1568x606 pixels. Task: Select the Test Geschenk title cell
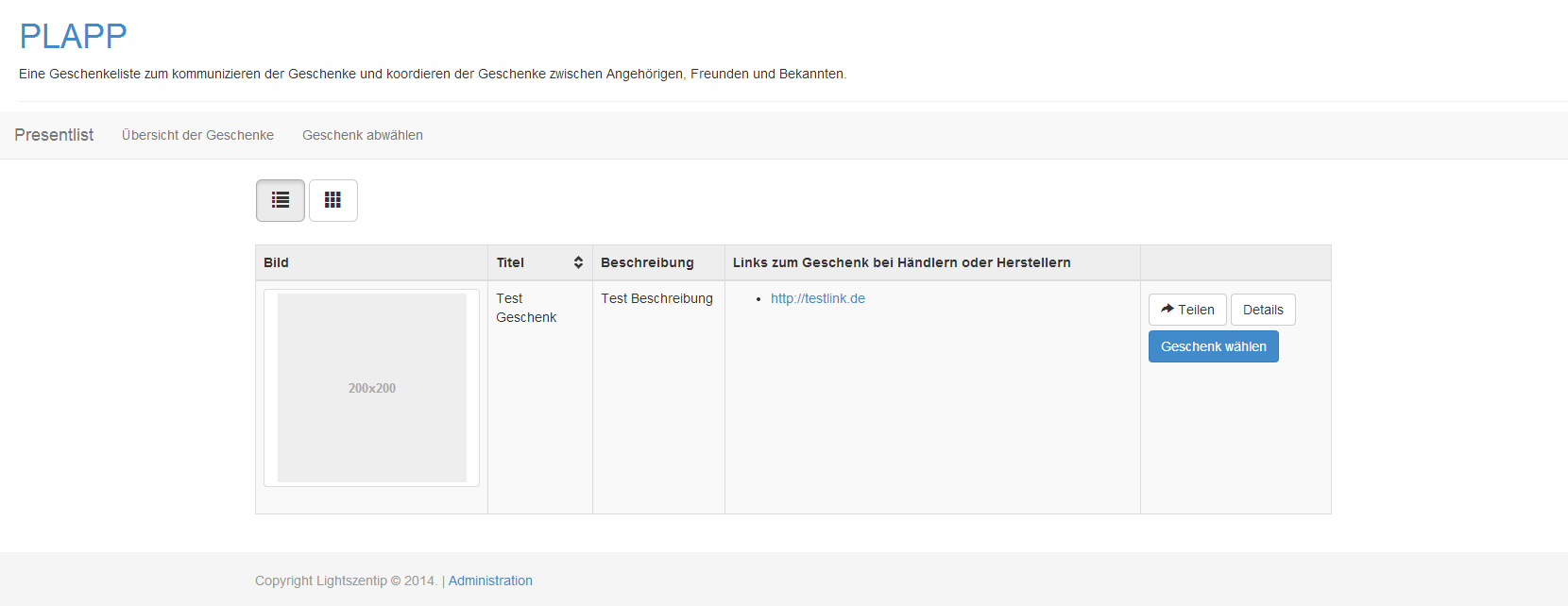(526, 308)
